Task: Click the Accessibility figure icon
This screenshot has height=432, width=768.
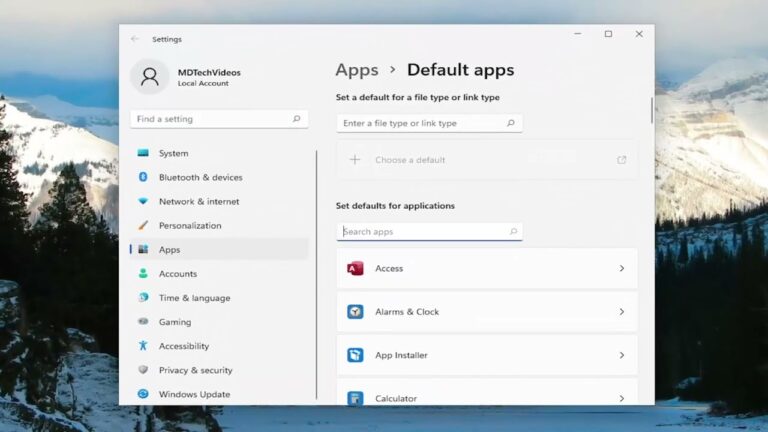Action: click(x=143, y=346)
